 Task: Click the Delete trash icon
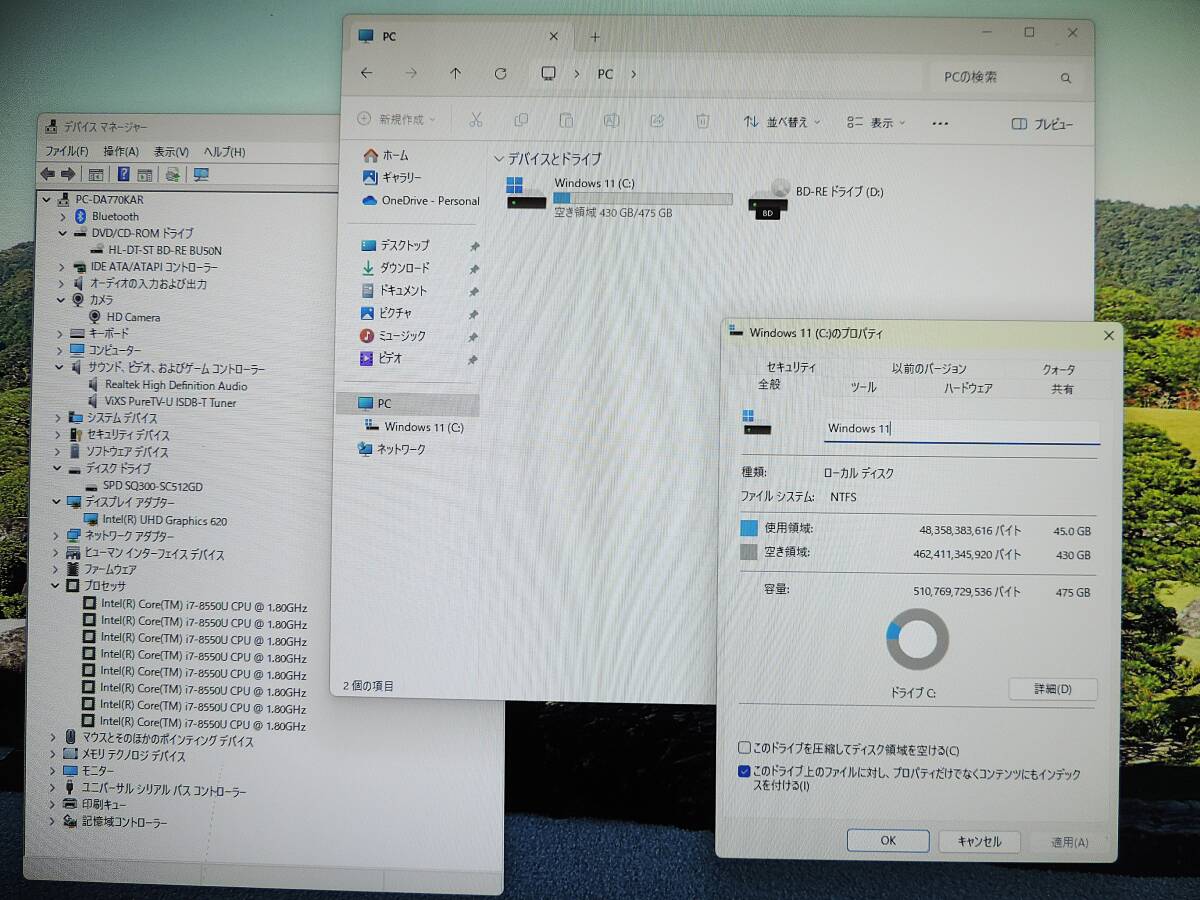click(x=703, y=120)
